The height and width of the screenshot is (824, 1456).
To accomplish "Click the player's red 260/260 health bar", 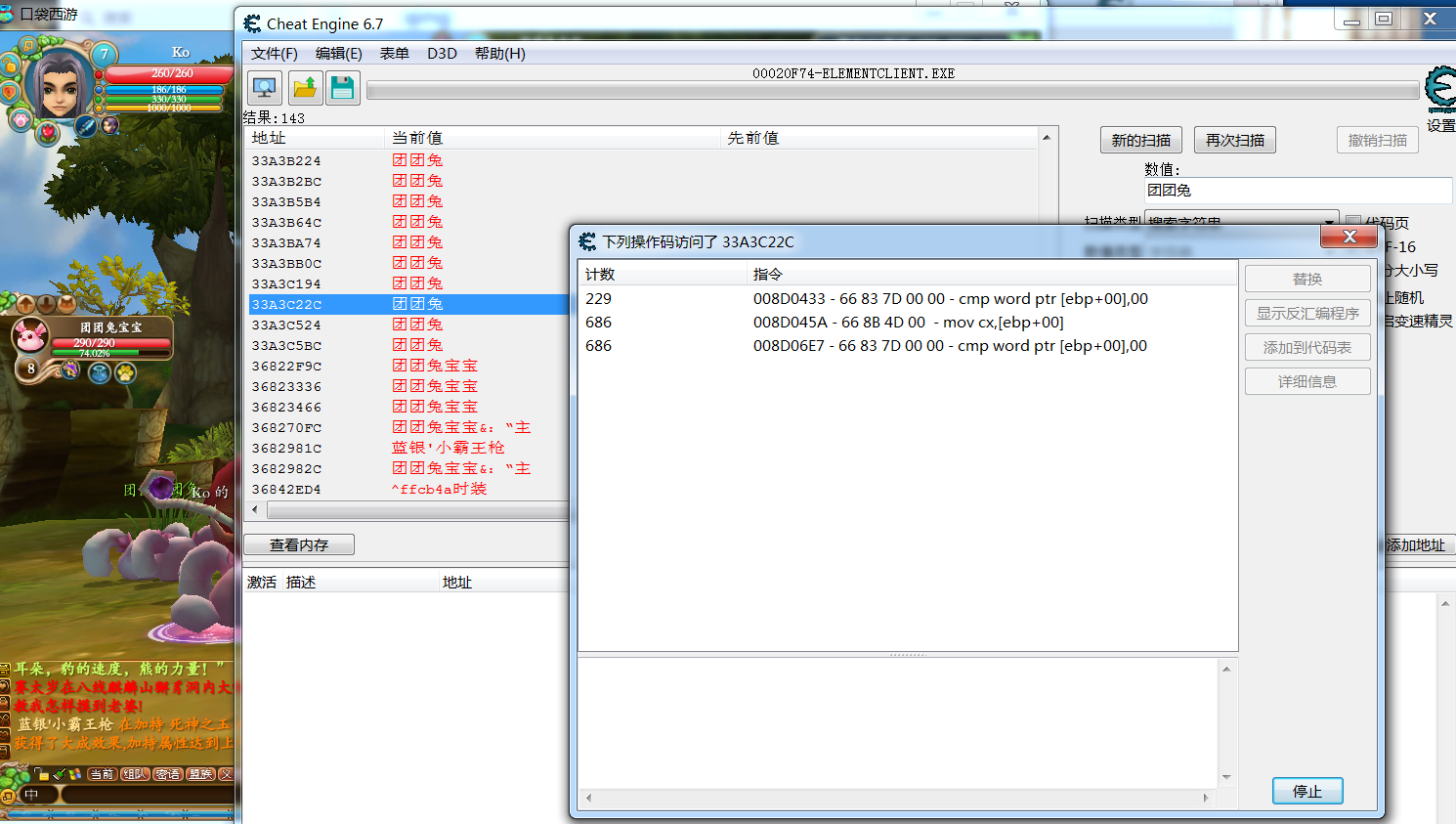I will (168, 73).
